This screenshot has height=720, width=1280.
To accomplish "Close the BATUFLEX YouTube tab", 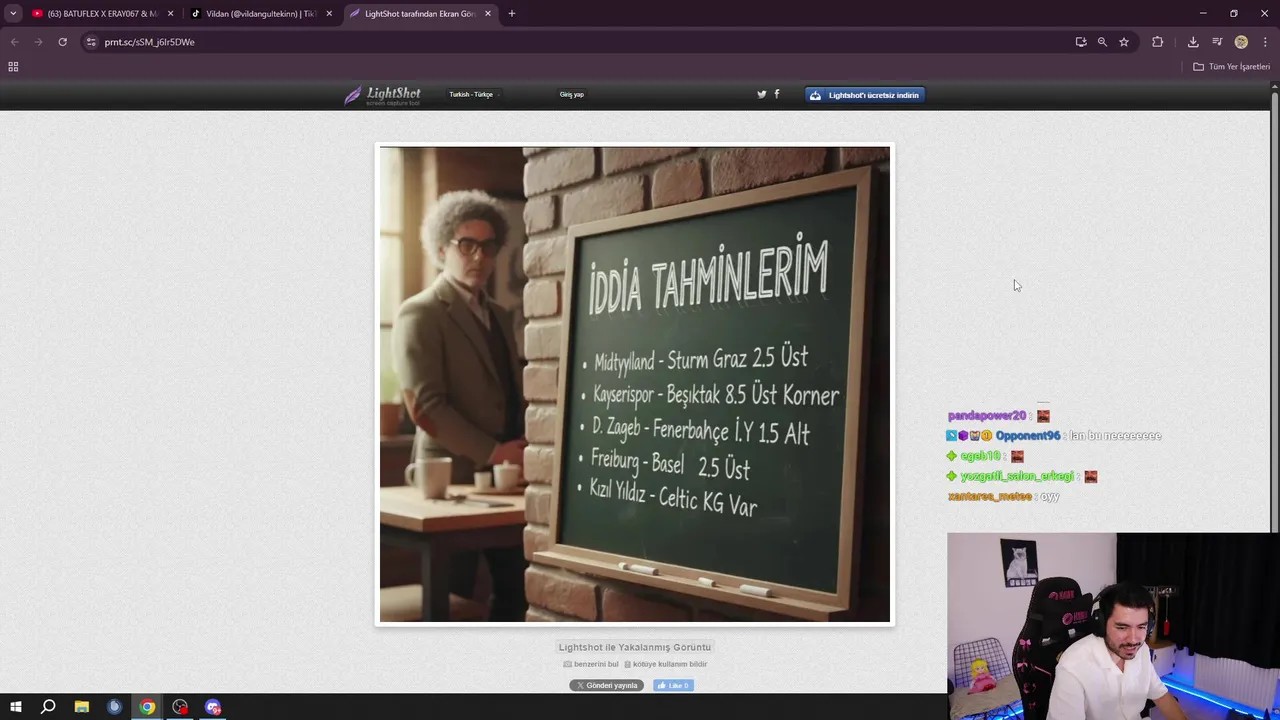I will pos(170,14).
